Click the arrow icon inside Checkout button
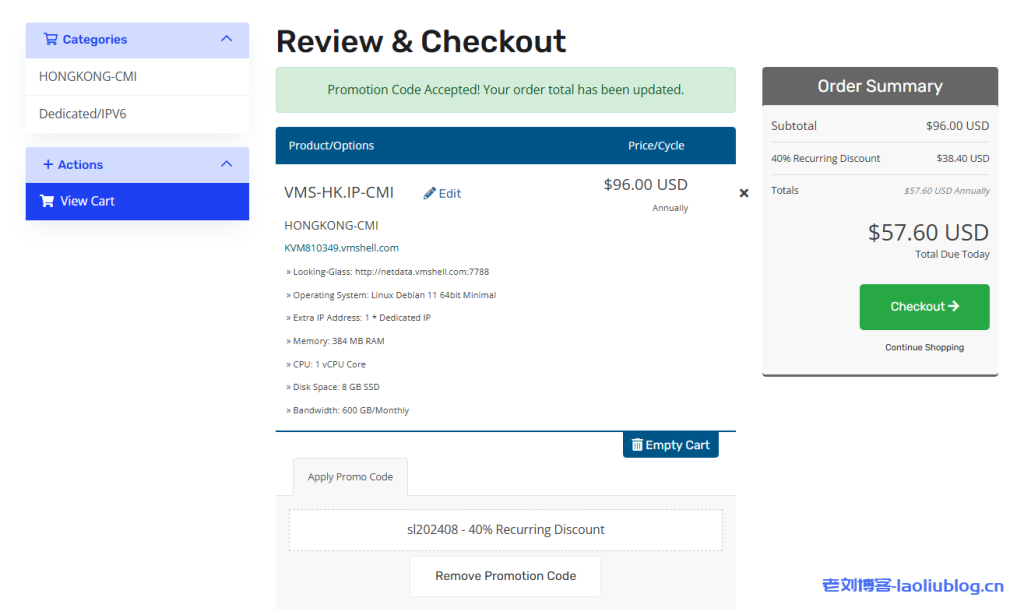The height and width of the screenshot is (615, 1024). coord(954,307)
